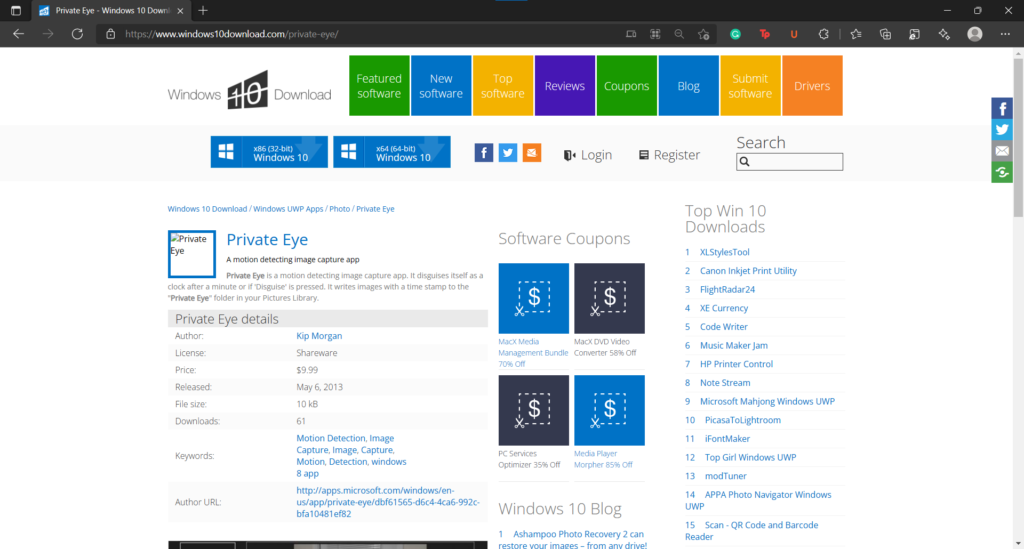
Task: Open a new browser tab
Action: click(x=203, y=10)
